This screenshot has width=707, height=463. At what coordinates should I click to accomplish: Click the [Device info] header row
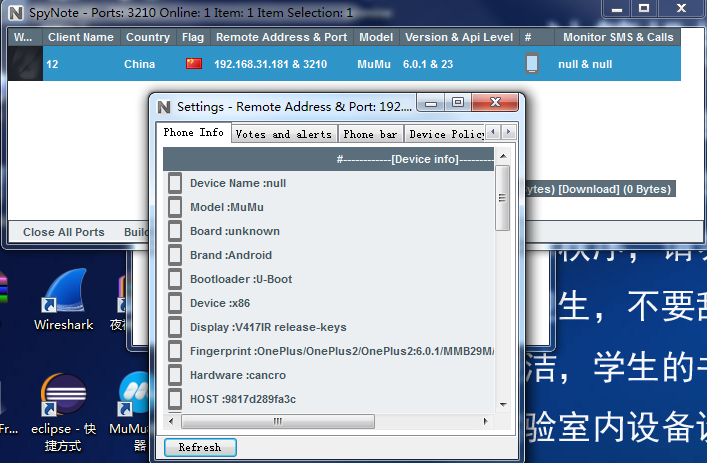coord(329,159)
